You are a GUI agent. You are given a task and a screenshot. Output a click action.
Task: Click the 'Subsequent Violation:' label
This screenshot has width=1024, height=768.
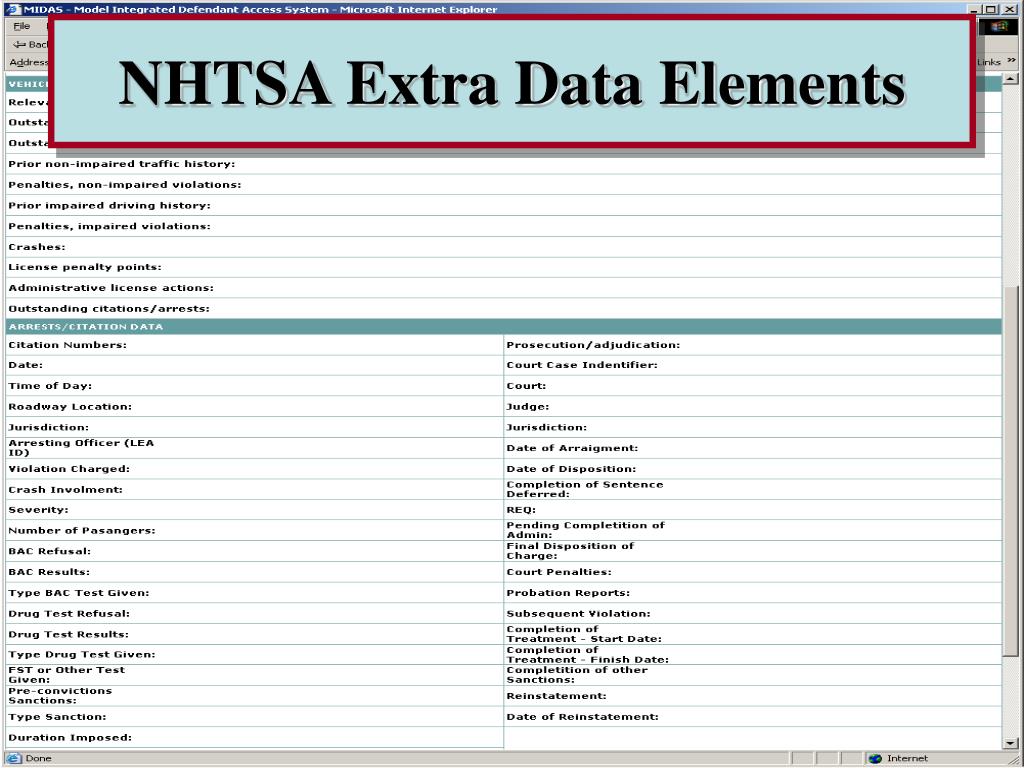pyautogui.click(x=578, y=614)
